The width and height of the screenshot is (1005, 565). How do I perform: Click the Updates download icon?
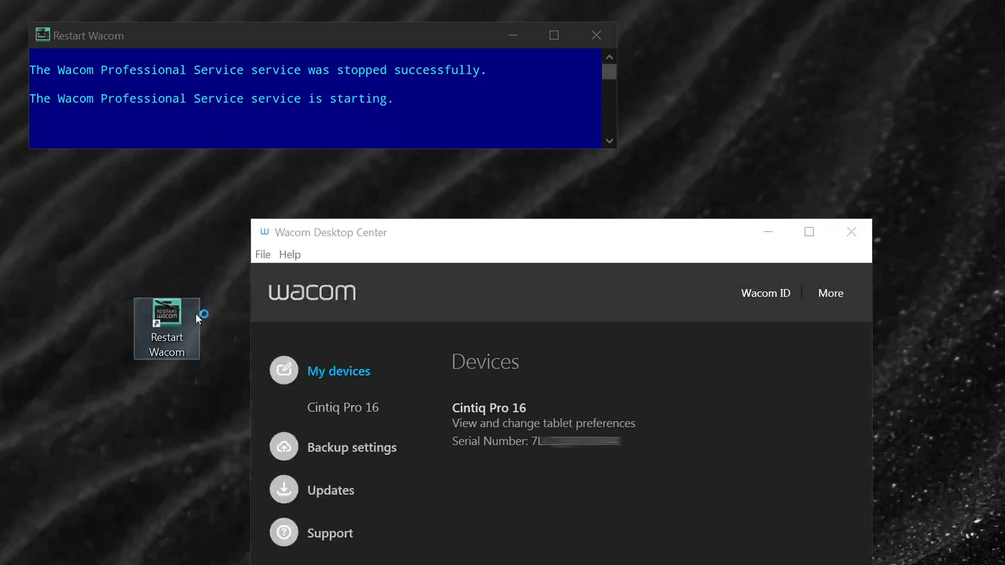pyautogui.click(x=284, y=489)
